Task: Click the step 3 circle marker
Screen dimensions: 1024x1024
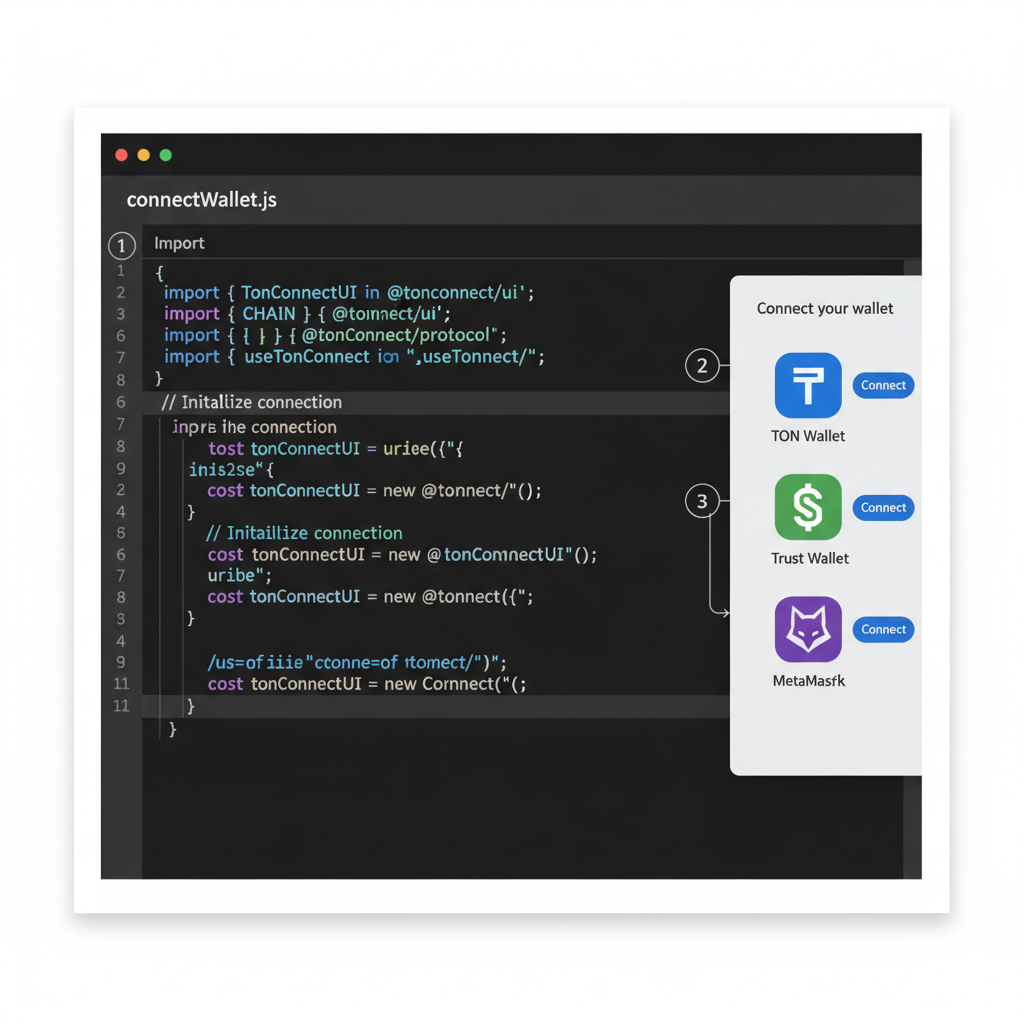Action: click(x=703, y=501)
